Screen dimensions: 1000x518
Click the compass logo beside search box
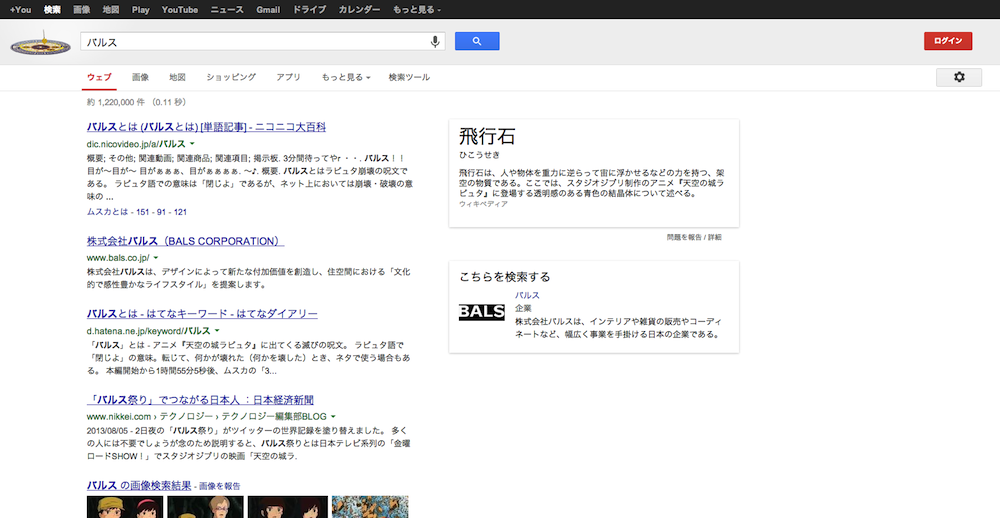pos(39,45)
